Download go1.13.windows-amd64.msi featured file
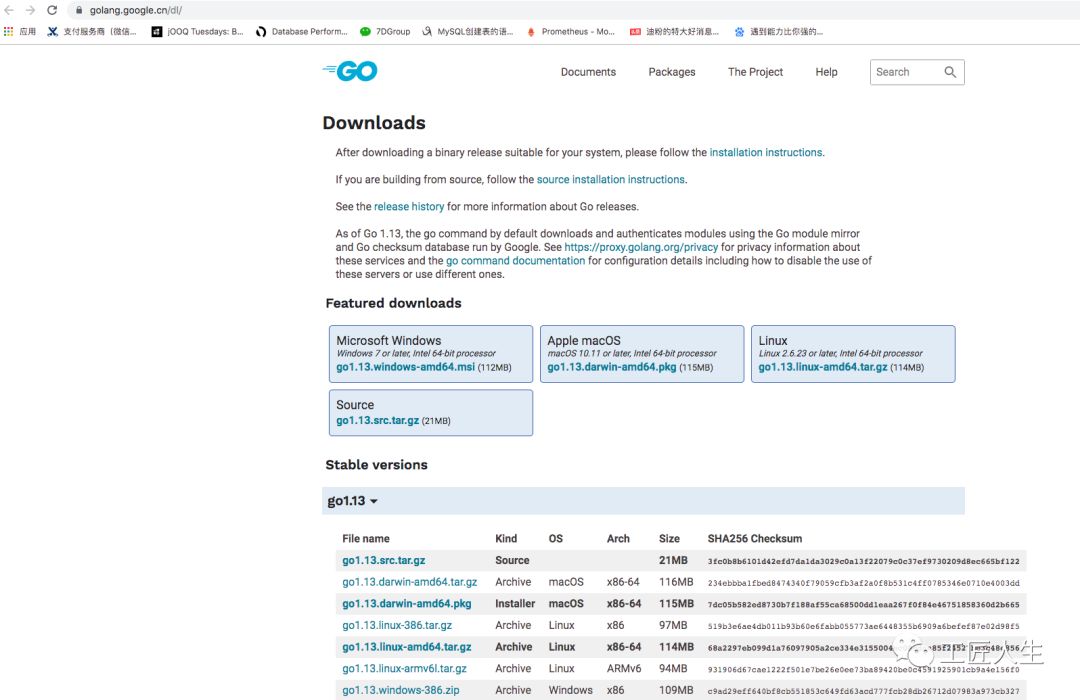This screenshot has width=1080, height=700. coord(406,367)
